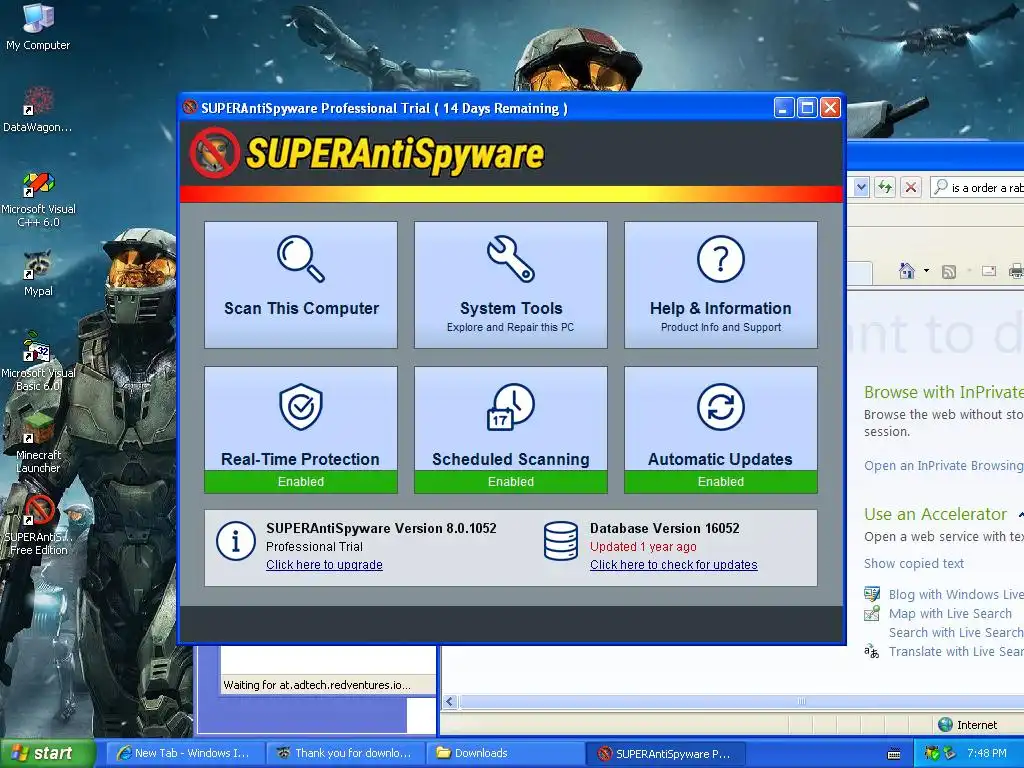Open System Tools wrench tile
The width and height of the screenshot is (1024, 768).
pyautogui.click(x=511, y=284)
